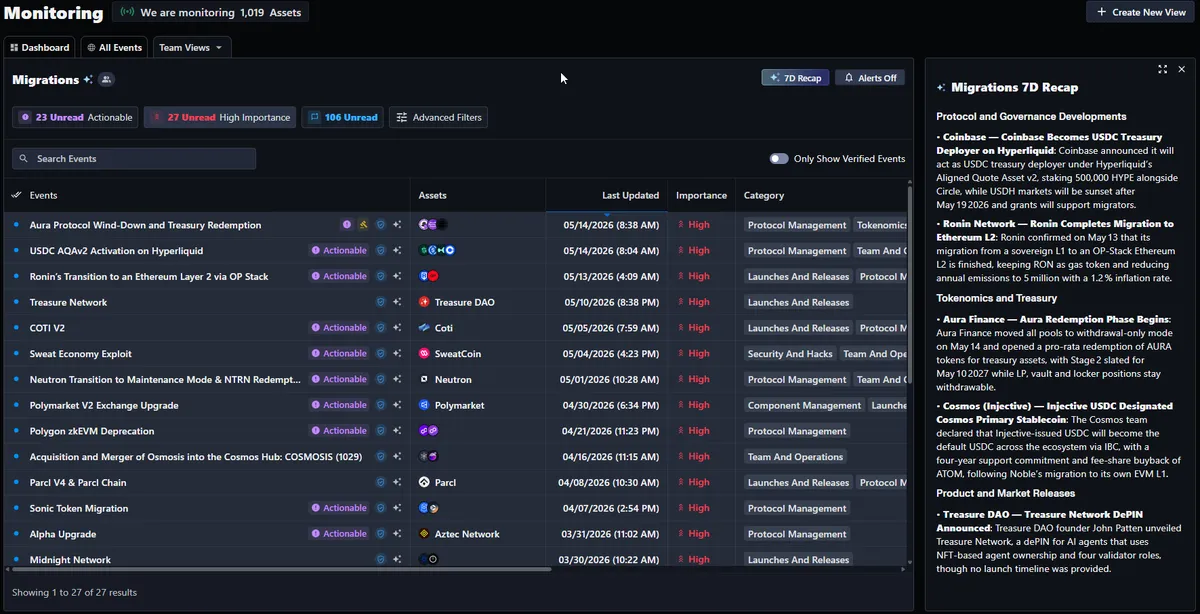
Task: Click Actionable tag on USDC AQAv2 row
Action: click(x=339, y=251)
